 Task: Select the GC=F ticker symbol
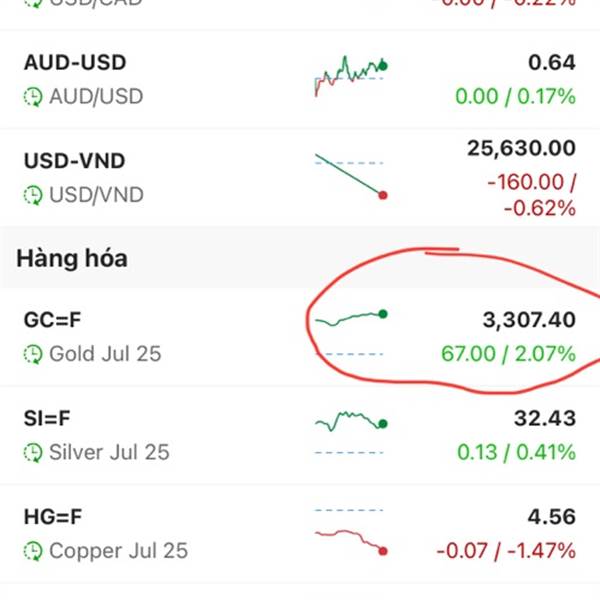tap(52, 320)
